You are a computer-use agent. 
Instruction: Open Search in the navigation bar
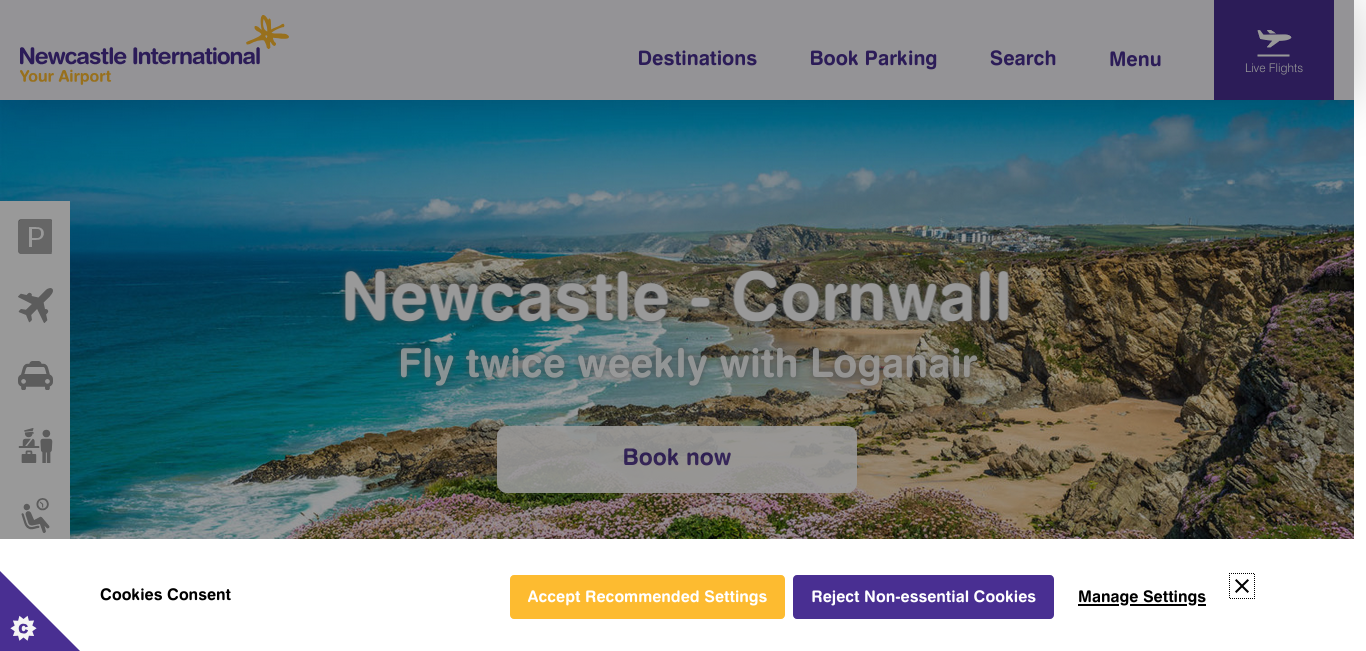pos(1023,58)
